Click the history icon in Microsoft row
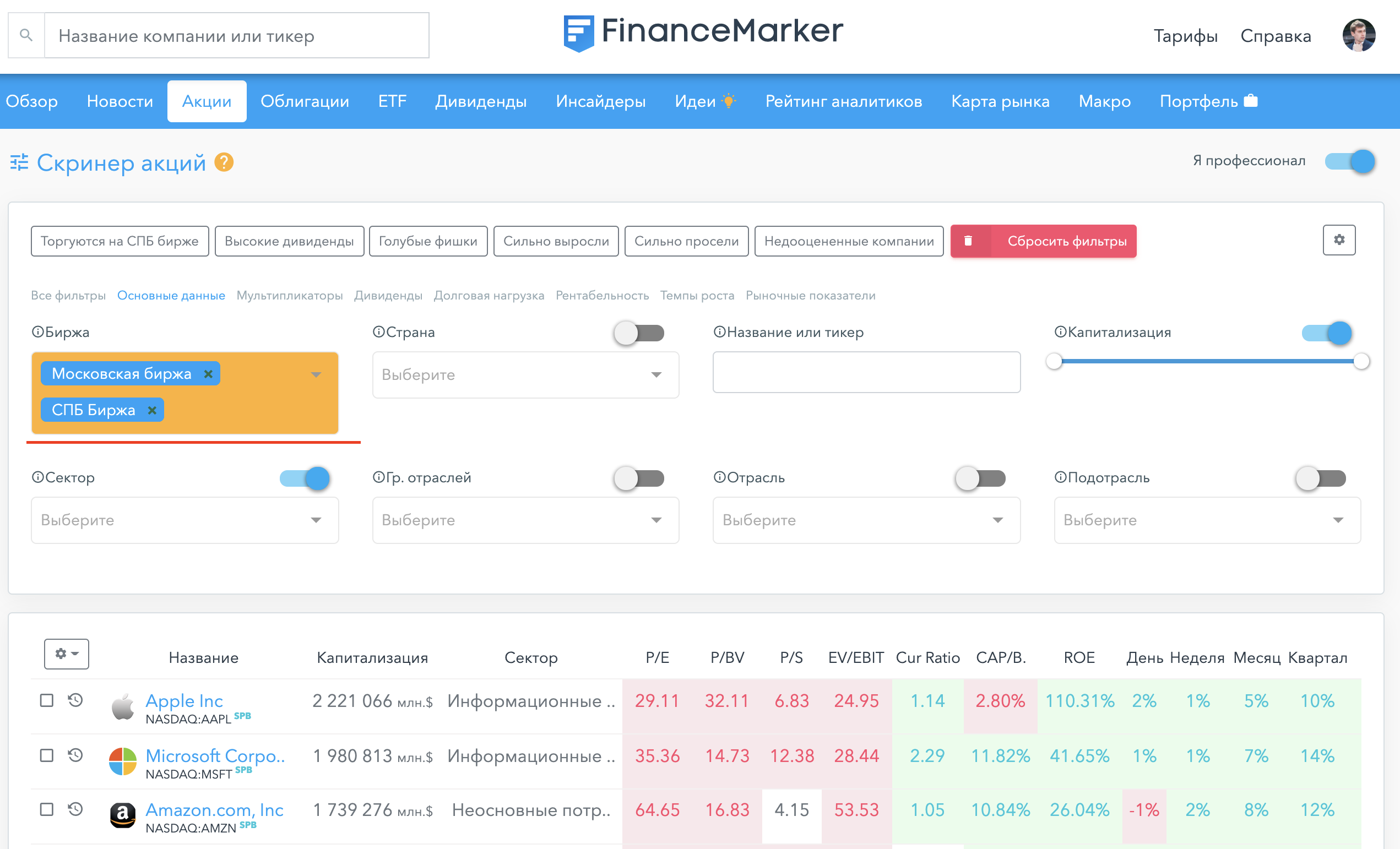Image resolution: width=1400 pixels, height=849 pixels. coord(75,755)
